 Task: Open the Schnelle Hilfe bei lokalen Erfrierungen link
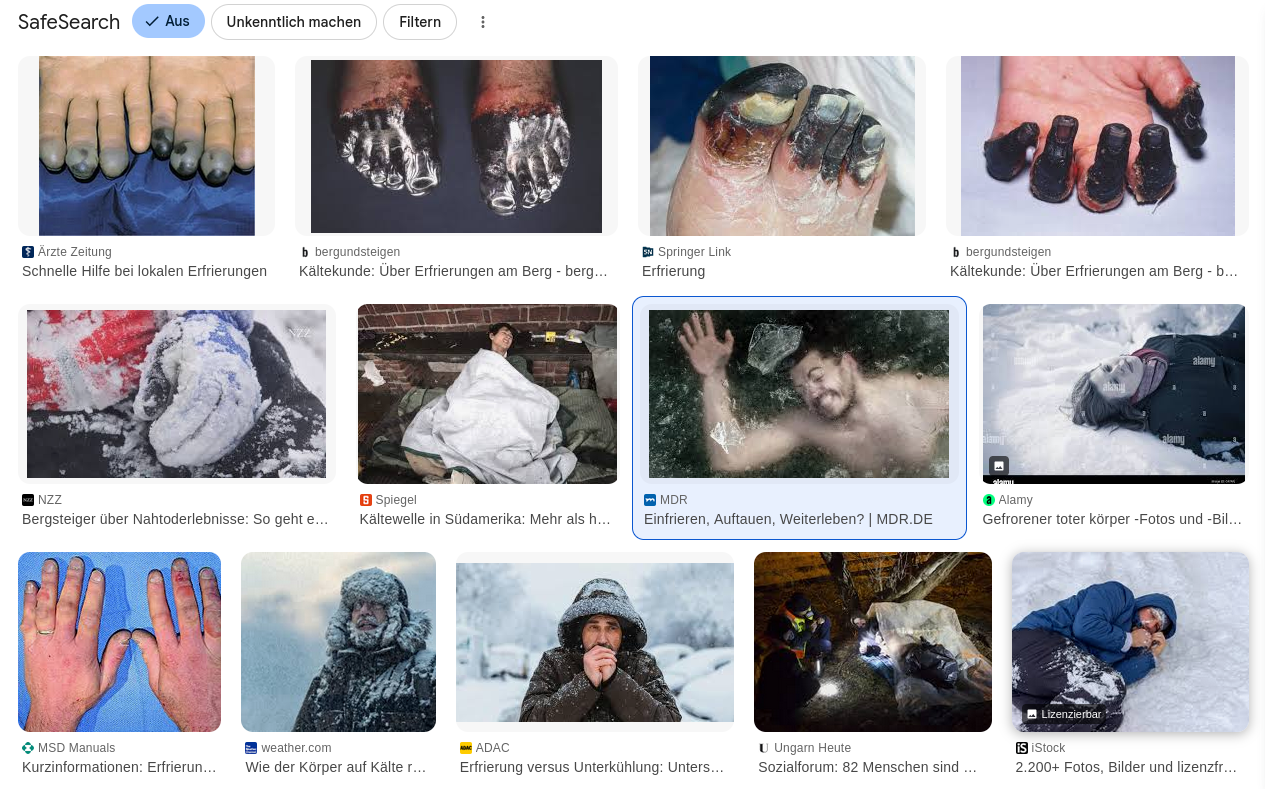145,271
